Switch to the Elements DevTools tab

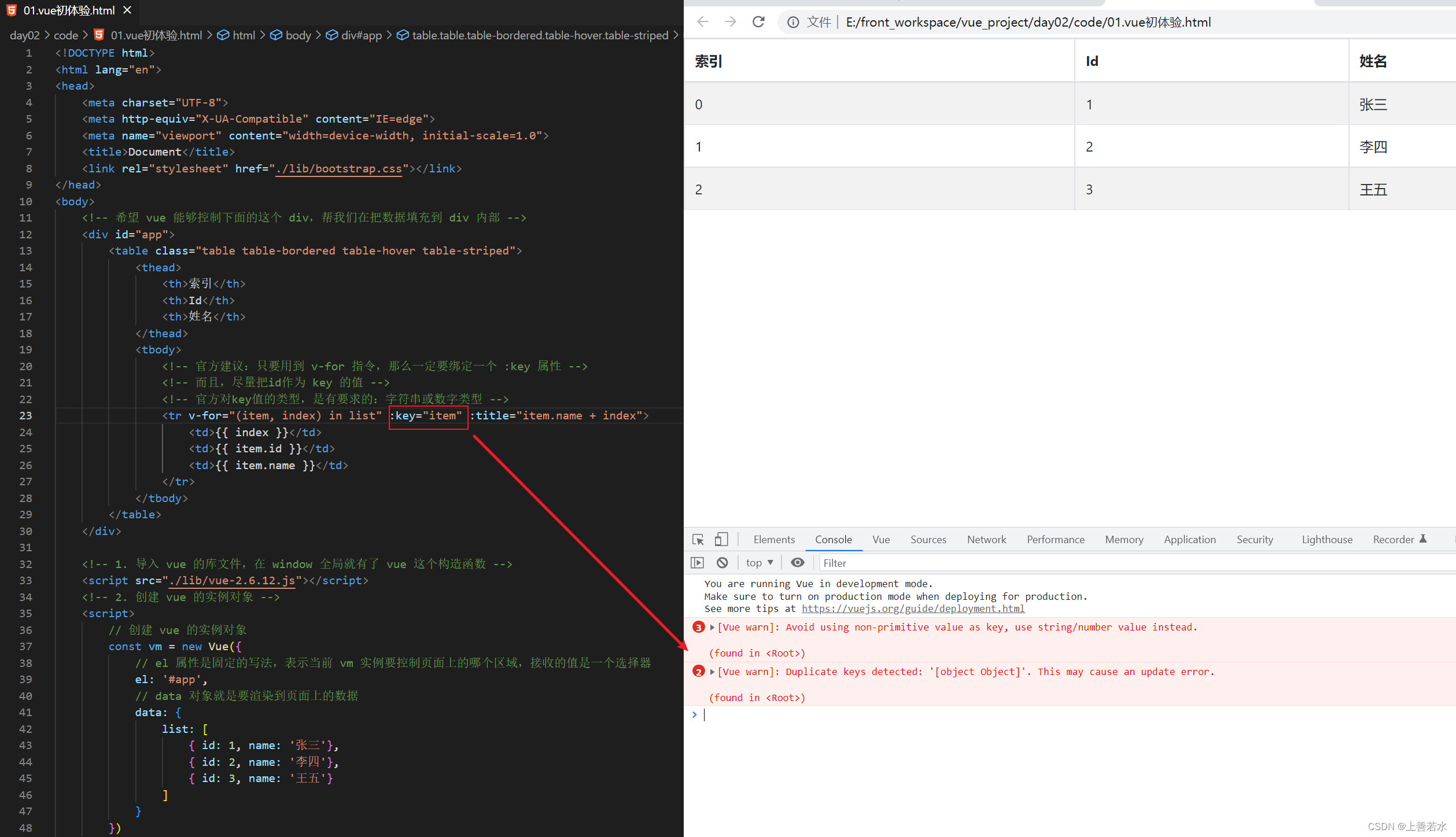(774, 540)
